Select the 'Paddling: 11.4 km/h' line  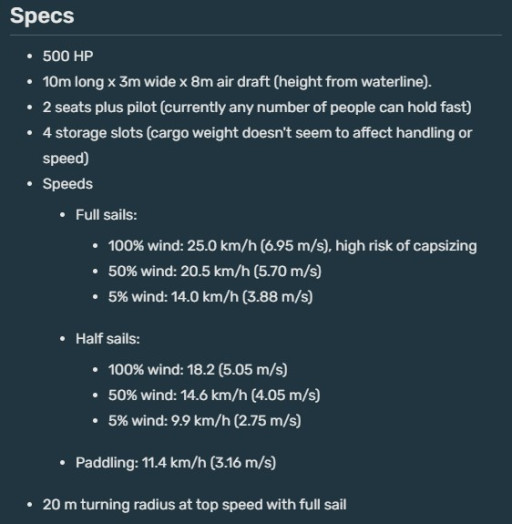pyautogui.click(x=176, y=463)
